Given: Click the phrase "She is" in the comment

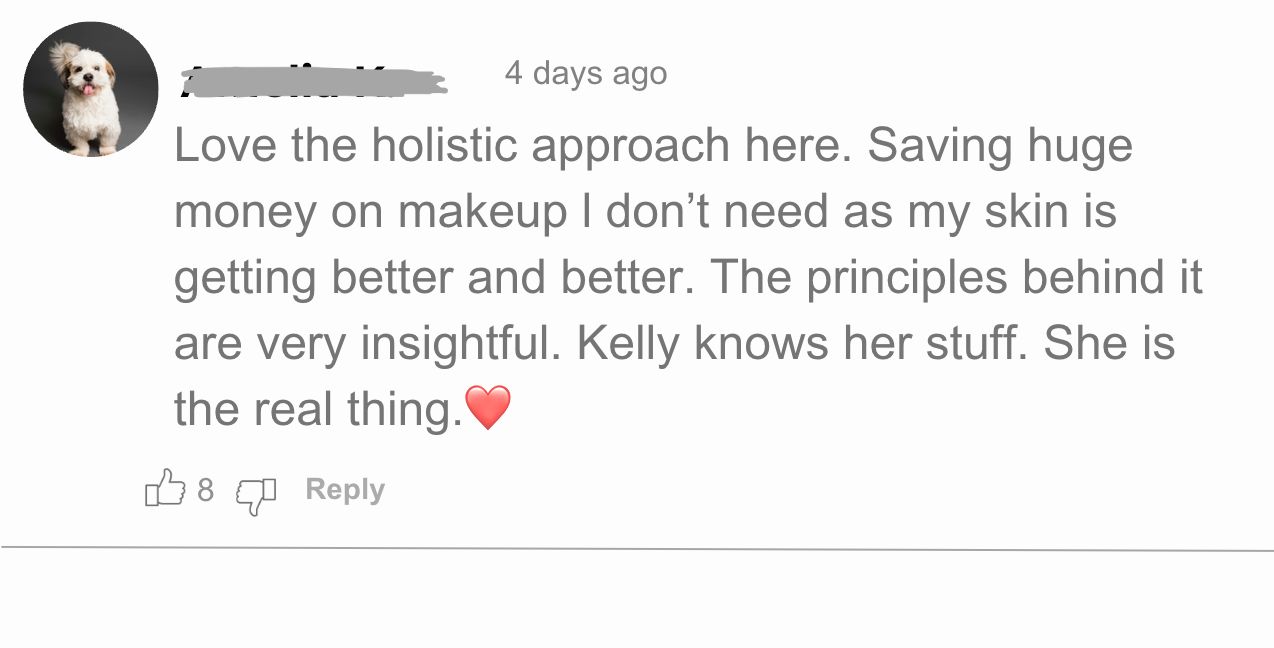Looking at the screenshot, I should (x=1109, y=343).
